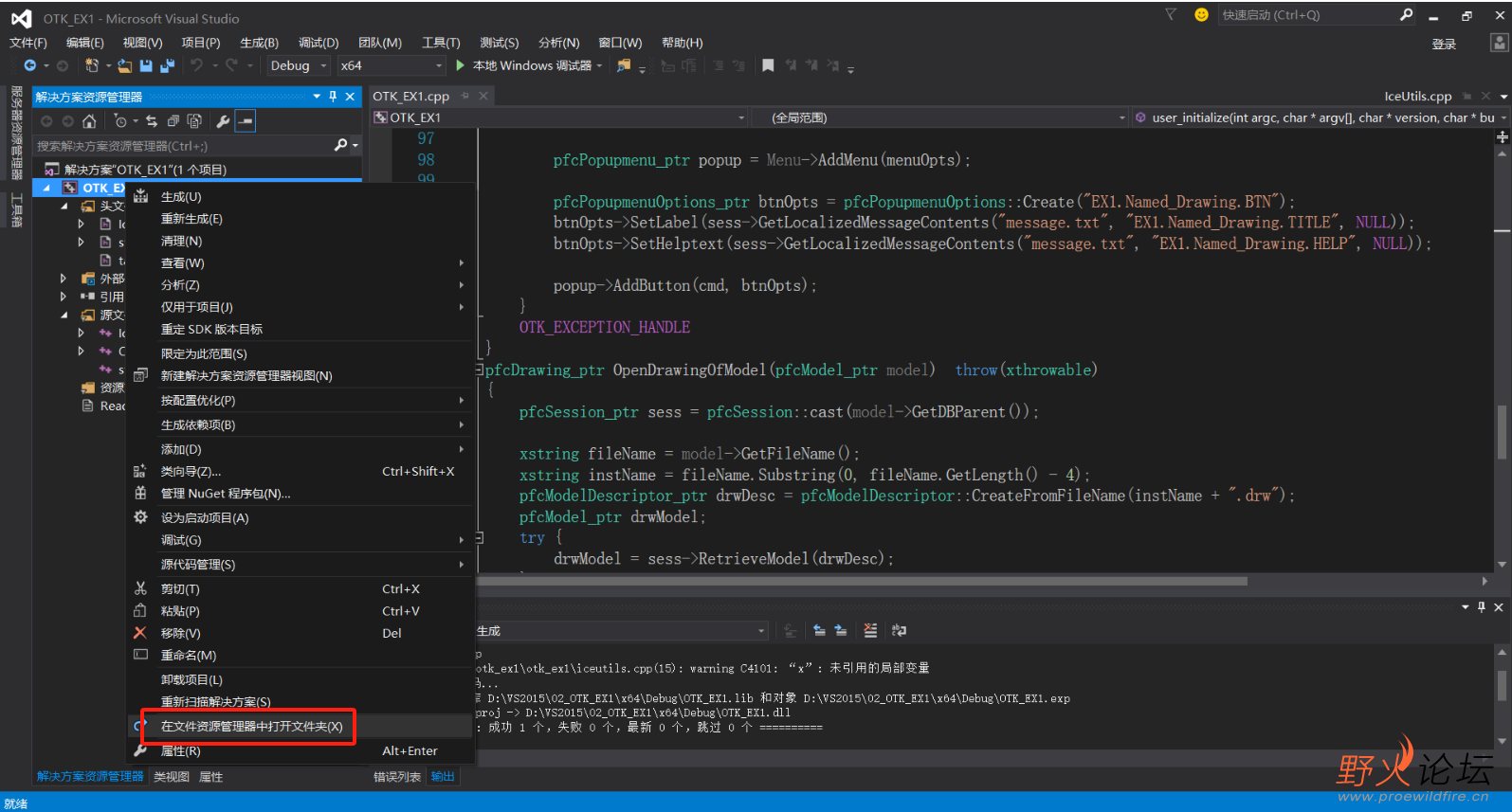Pin the Solution Explorer panel with pushpin
This screenshot has height=812, width=1512.
pyautogui.click(x=333, y=97)
